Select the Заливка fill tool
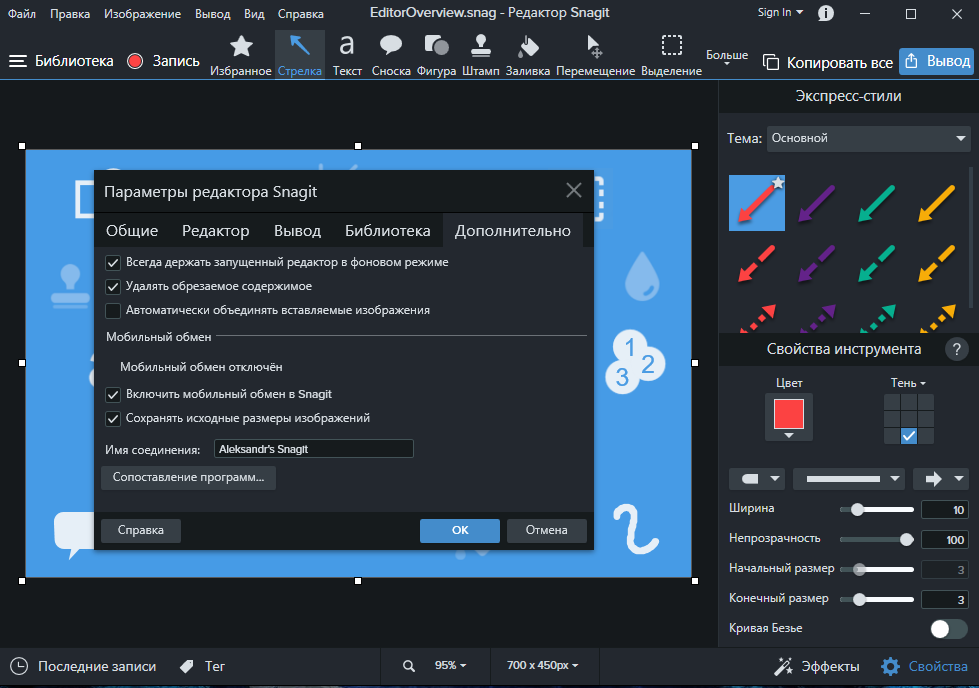The height and width of the screenshot is (688, 979). tap(528, 56)
